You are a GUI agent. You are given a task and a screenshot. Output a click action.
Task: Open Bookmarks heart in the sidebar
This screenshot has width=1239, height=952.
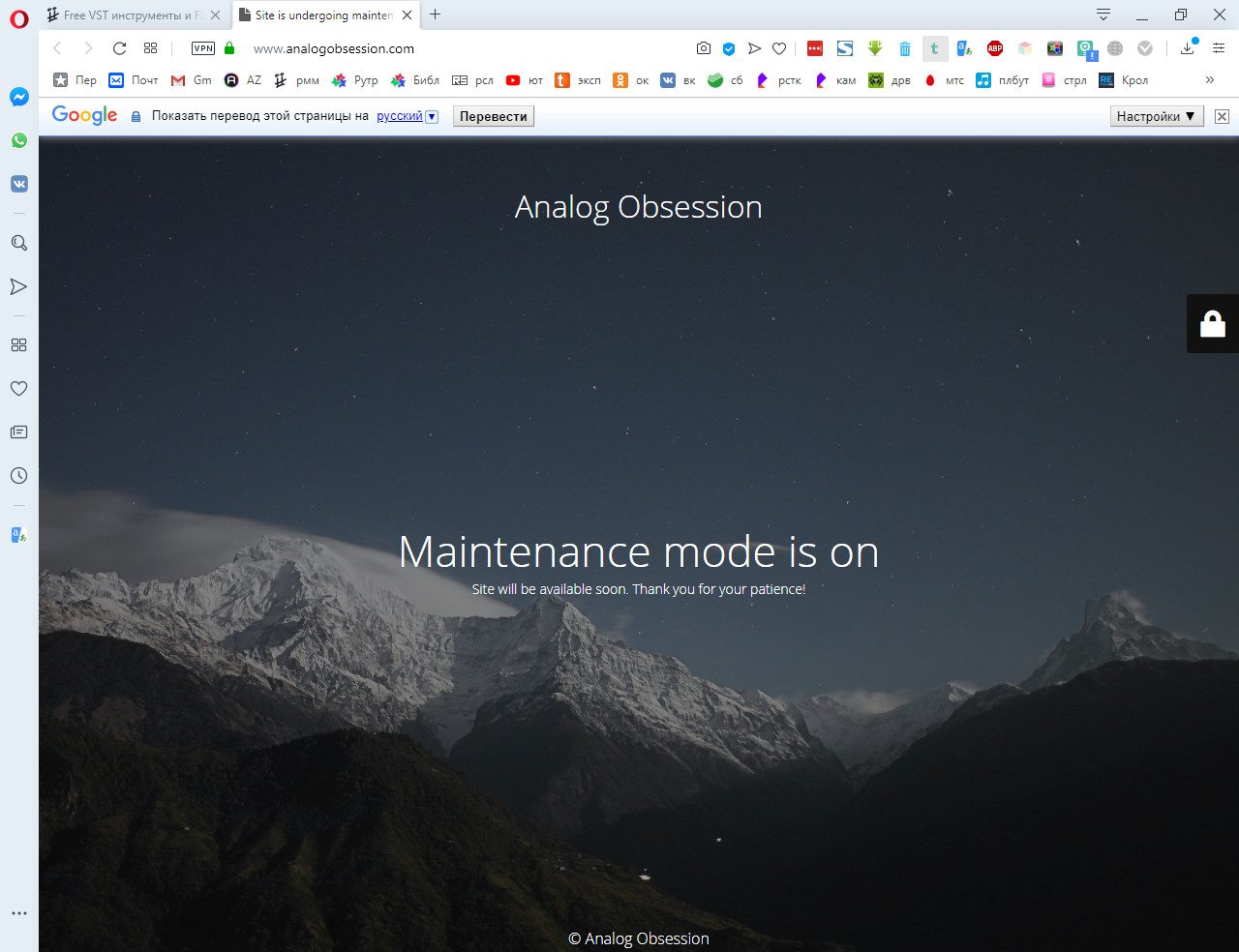tap(19, 388)
